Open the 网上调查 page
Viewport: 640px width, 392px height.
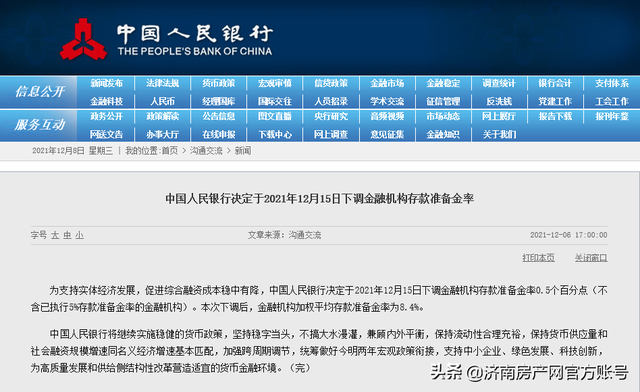[331, 134]
